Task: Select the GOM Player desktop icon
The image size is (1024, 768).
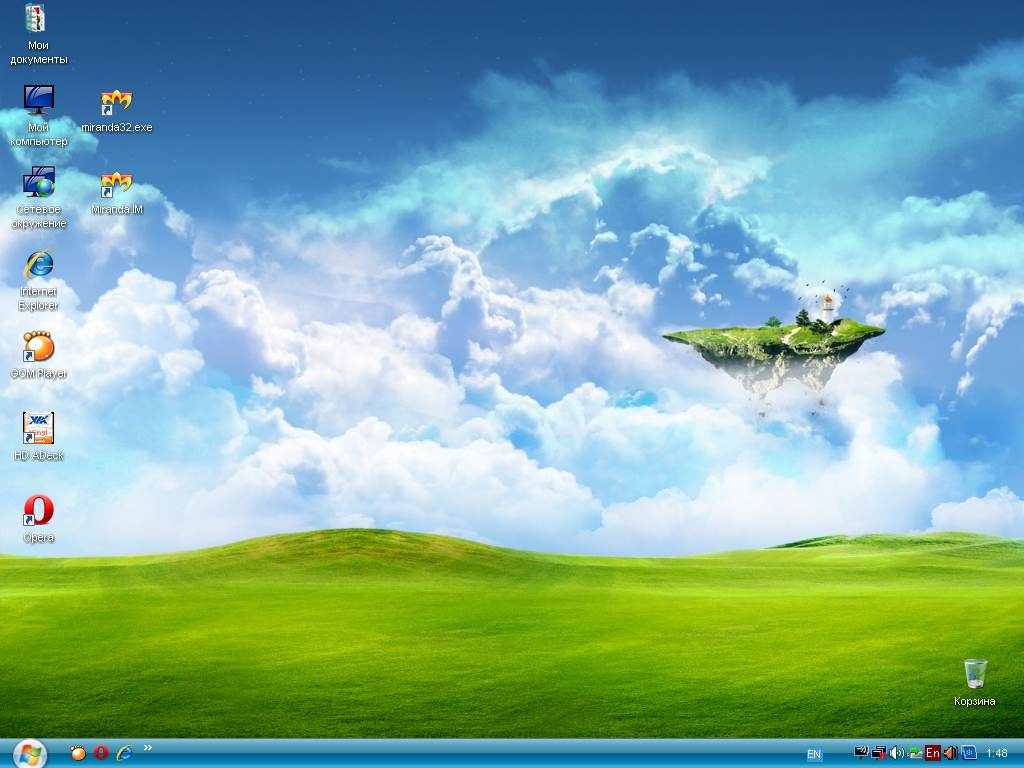Action: tap(38, 349)
